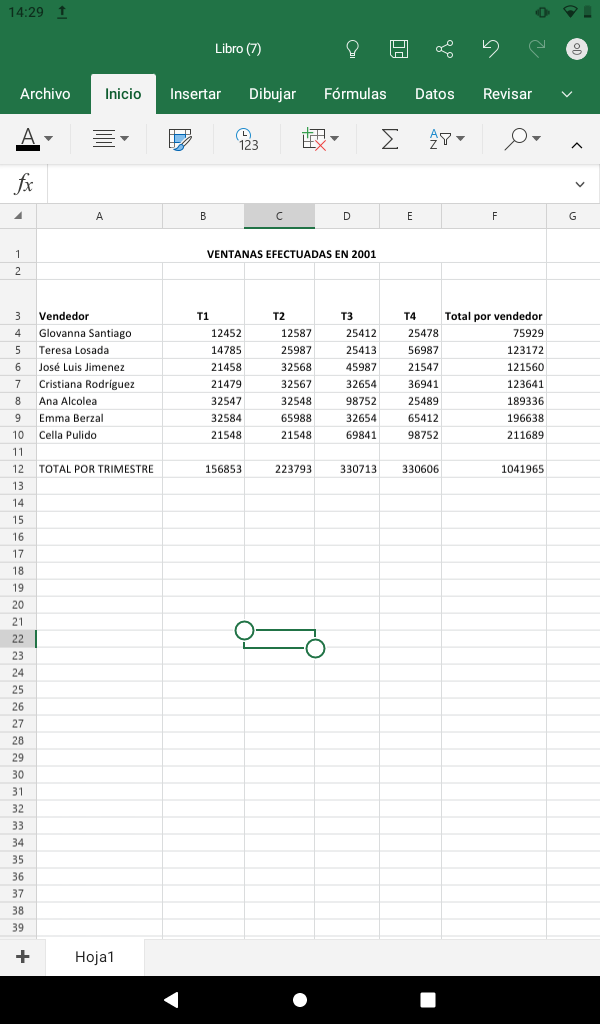Select cell with value 156853
600x1024 pixels.
click(203, 469)
